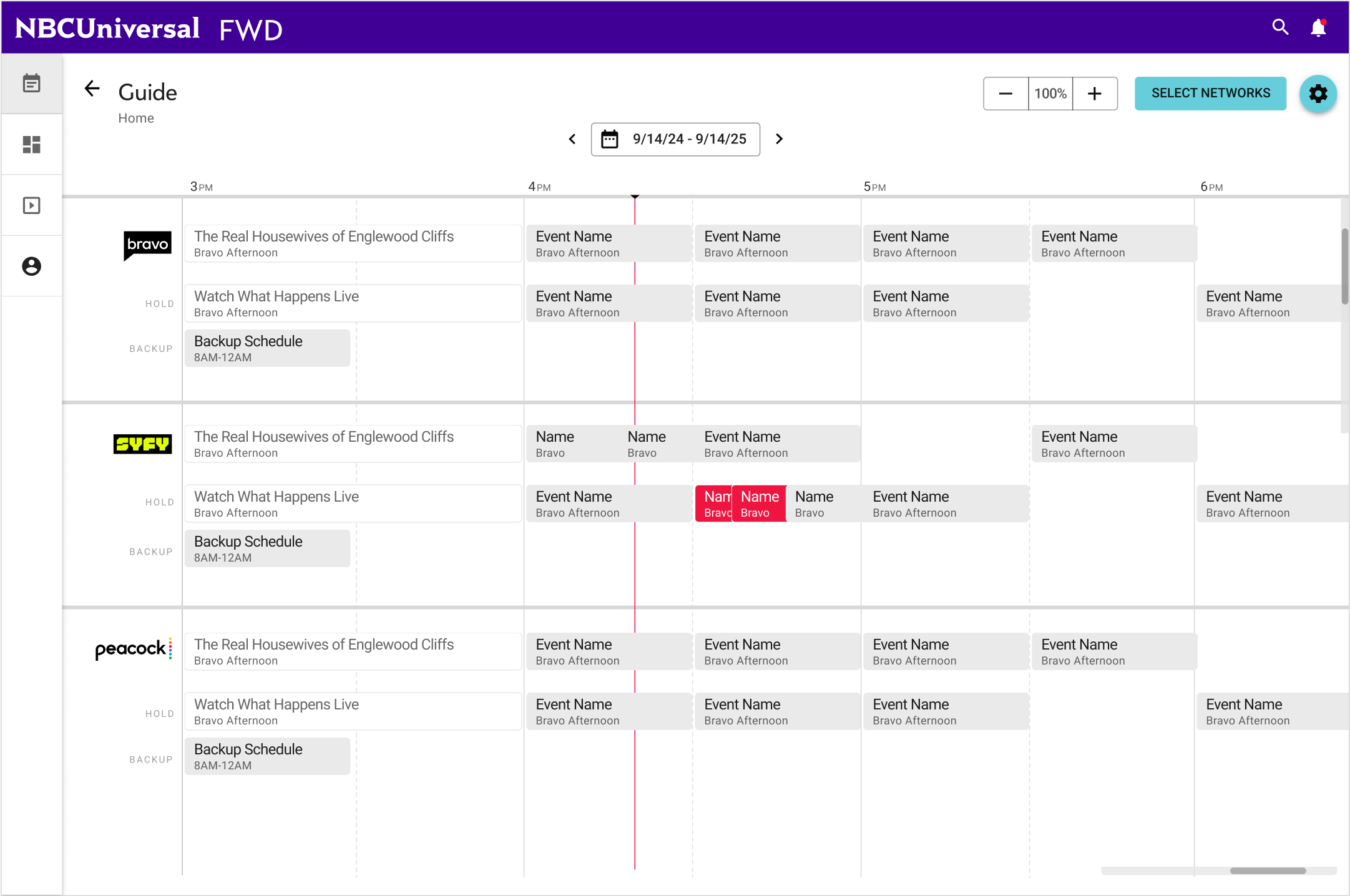Viewport: 1350px width, 896px height.
Task: Go back using the arrow beside Guide
Action: pos(92,89)
